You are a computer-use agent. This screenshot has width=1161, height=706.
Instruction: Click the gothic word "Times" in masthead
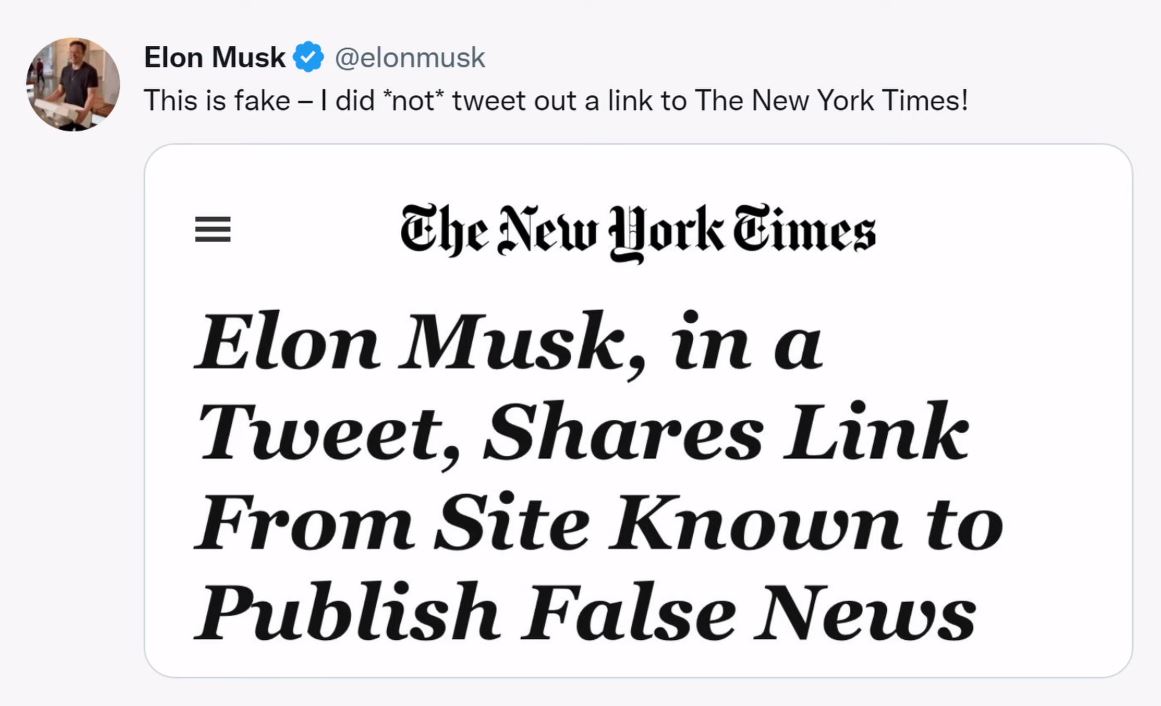click(x=805, y=230)
